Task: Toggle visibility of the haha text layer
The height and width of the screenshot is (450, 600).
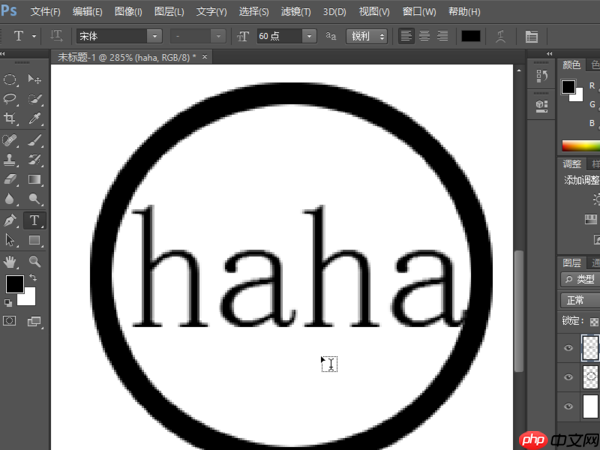Action: pos(568,348)
